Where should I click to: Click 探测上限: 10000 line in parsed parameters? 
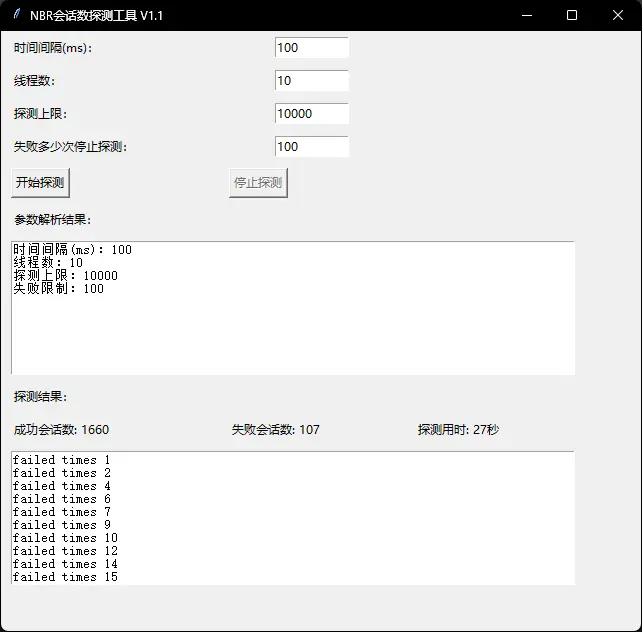tap(65, 276)
